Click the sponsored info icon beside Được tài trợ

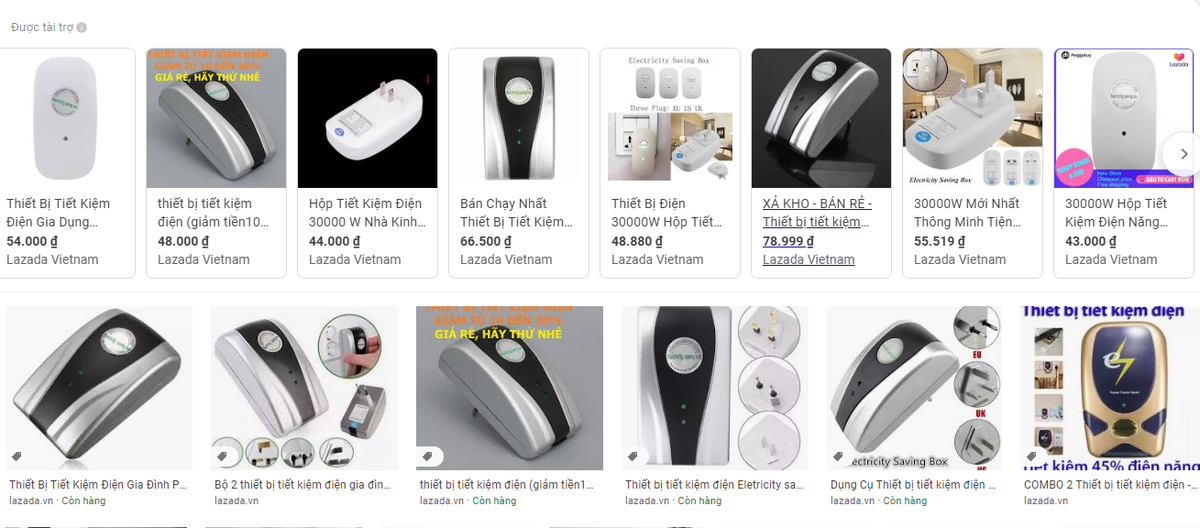point(82,28)
